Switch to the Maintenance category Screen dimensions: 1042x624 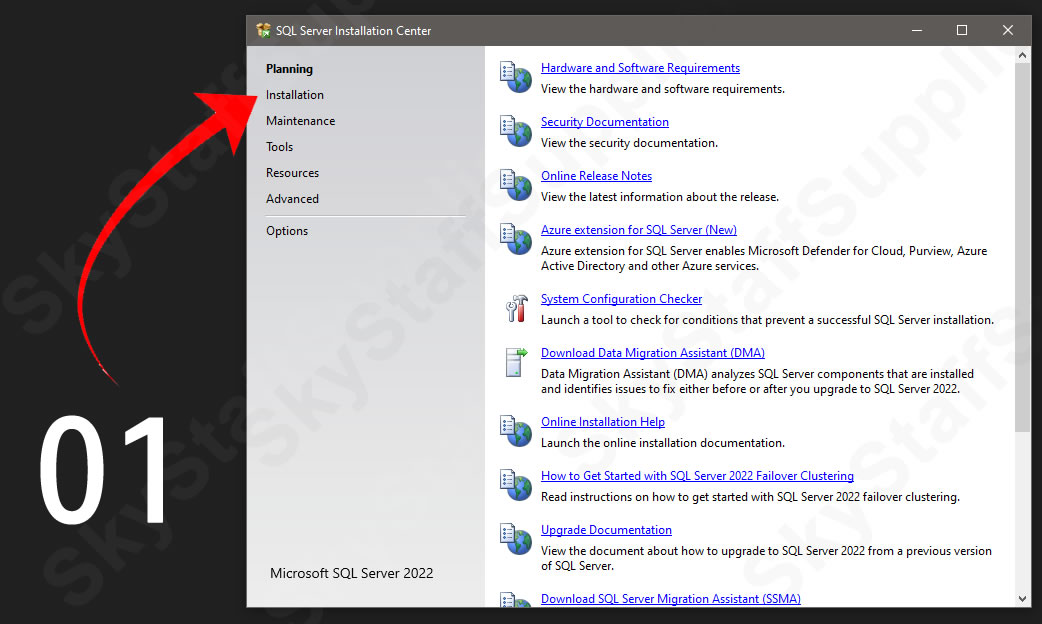[x=300, y=121]
